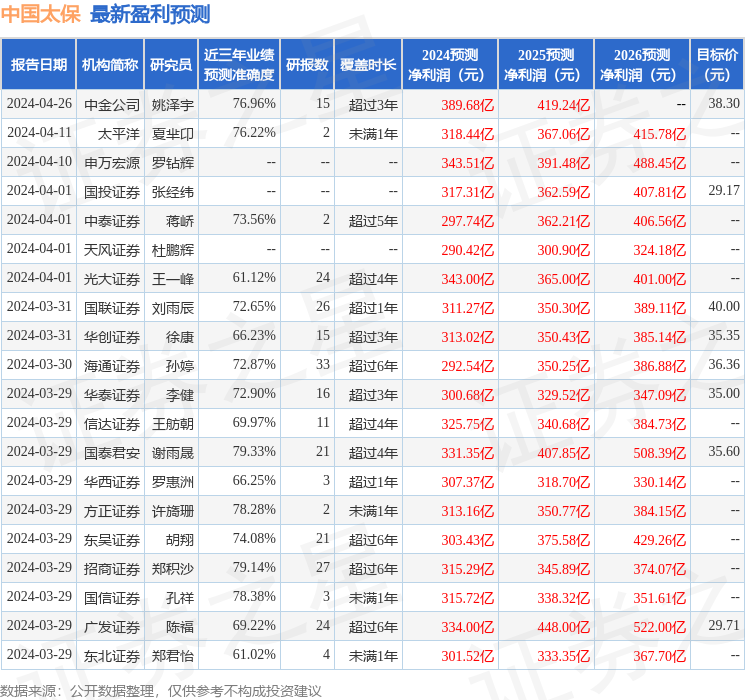Click the 367.70亿 forecast value

[659, 655]
